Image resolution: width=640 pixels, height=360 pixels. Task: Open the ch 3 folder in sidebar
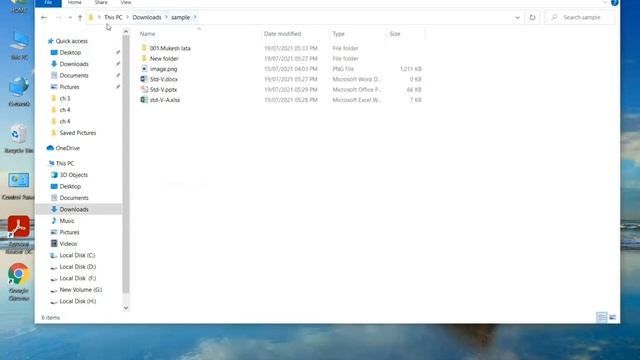pos(65,98)
